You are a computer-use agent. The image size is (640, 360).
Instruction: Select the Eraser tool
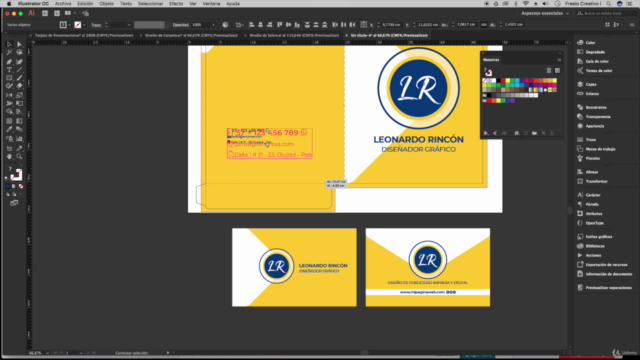[x=19, y=86]
